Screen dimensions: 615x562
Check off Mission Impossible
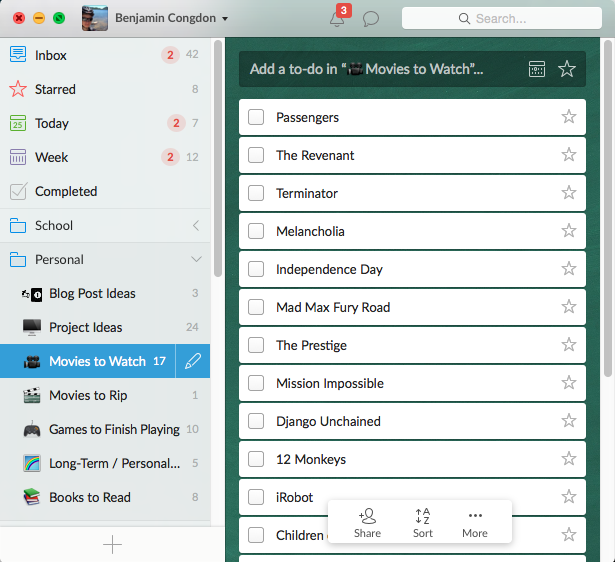[x=256, y=383]
